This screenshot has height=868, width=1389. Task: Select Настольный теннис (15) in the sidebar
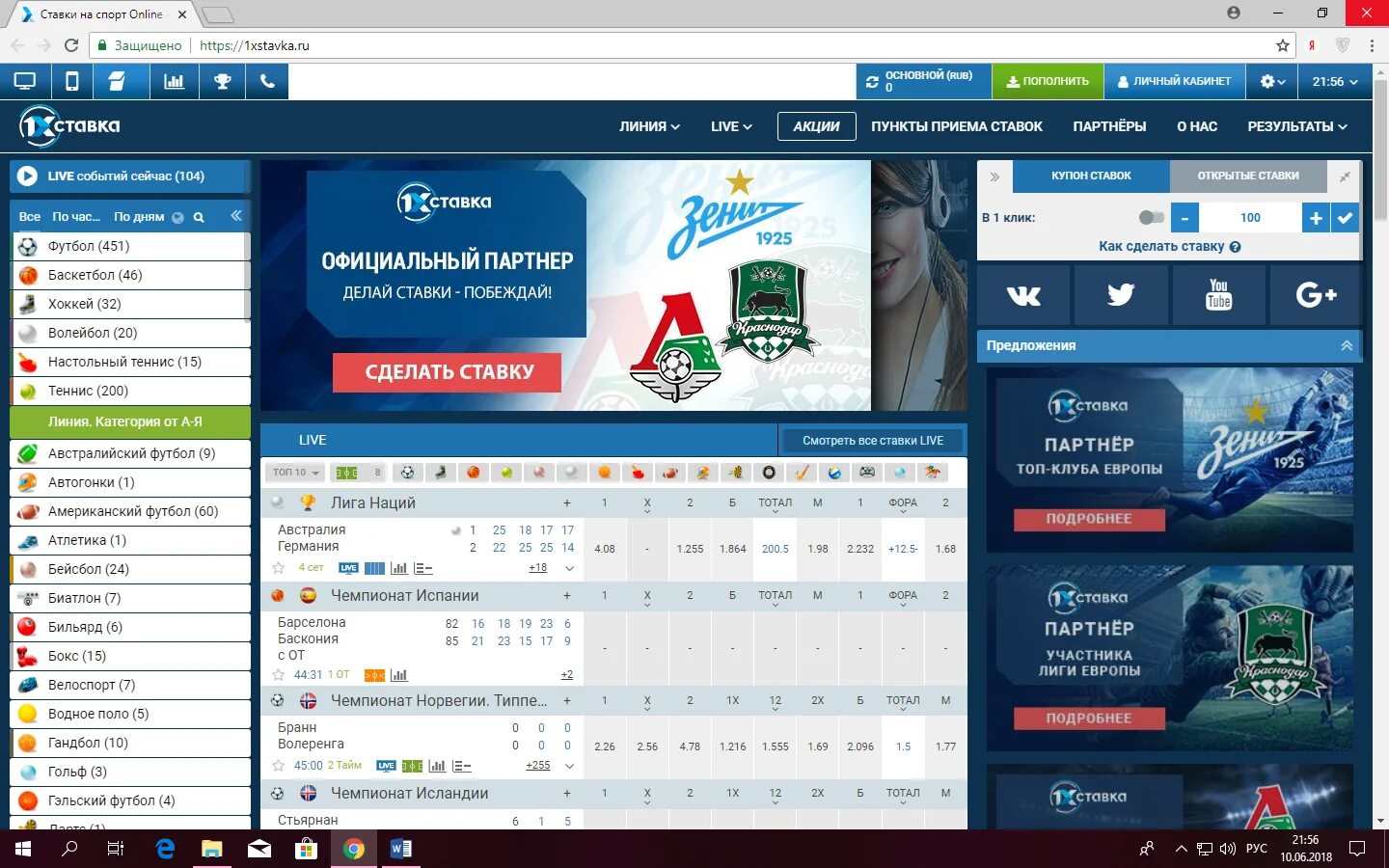click(129, 362)
